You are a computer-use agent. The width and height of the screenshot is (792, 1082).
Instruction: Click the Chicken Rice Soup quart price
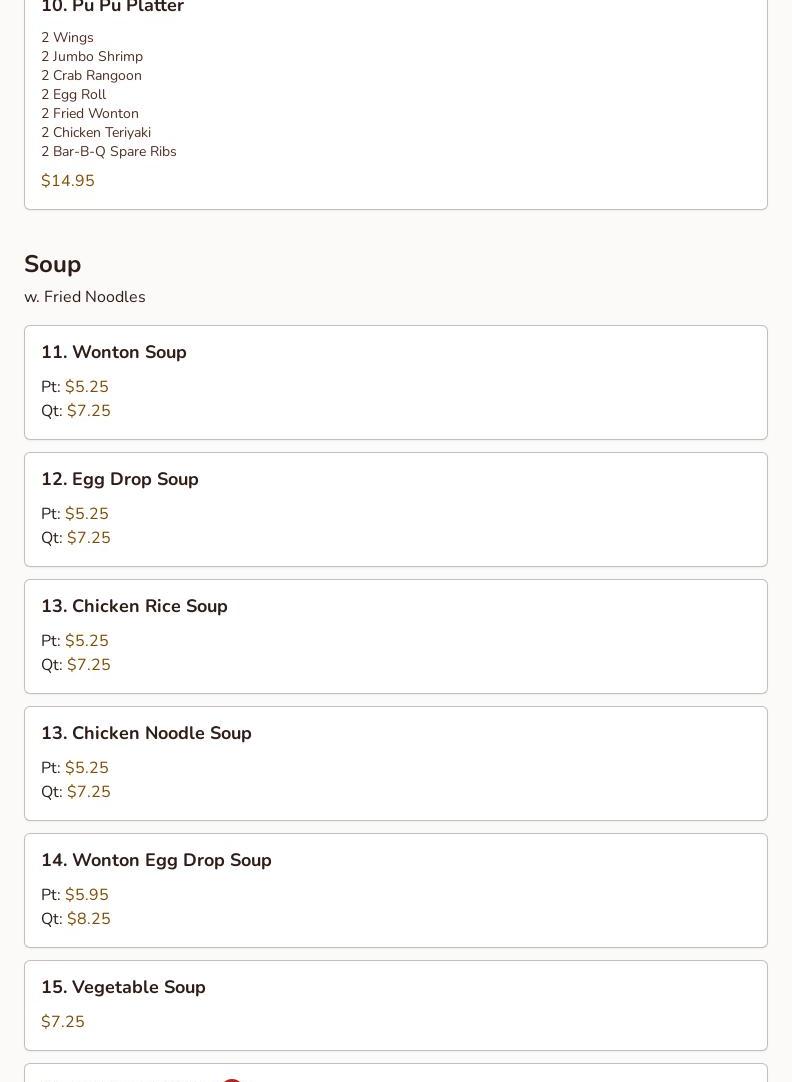tap(89, 665)
